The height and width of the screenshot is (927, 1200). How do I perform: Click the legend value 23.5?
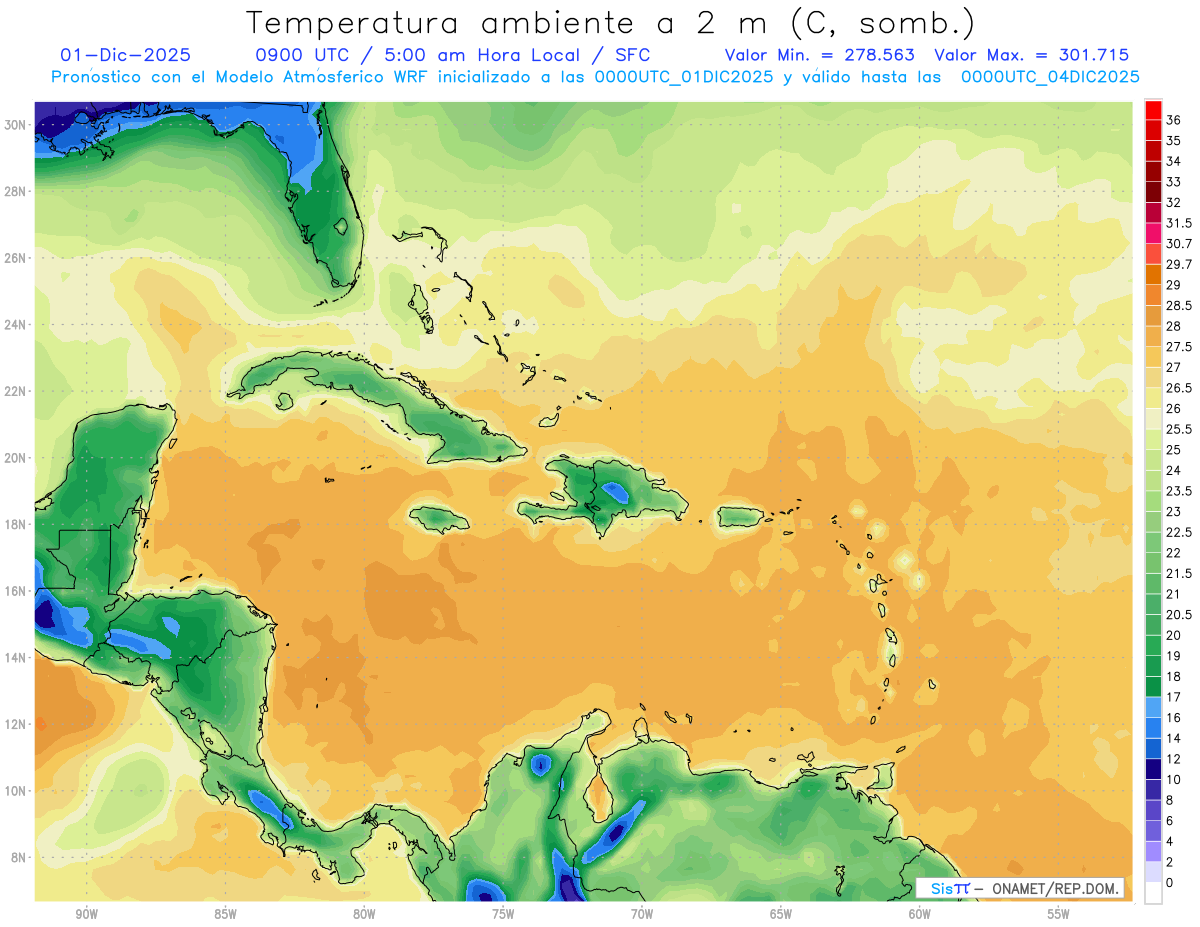tap(1179, 491)
